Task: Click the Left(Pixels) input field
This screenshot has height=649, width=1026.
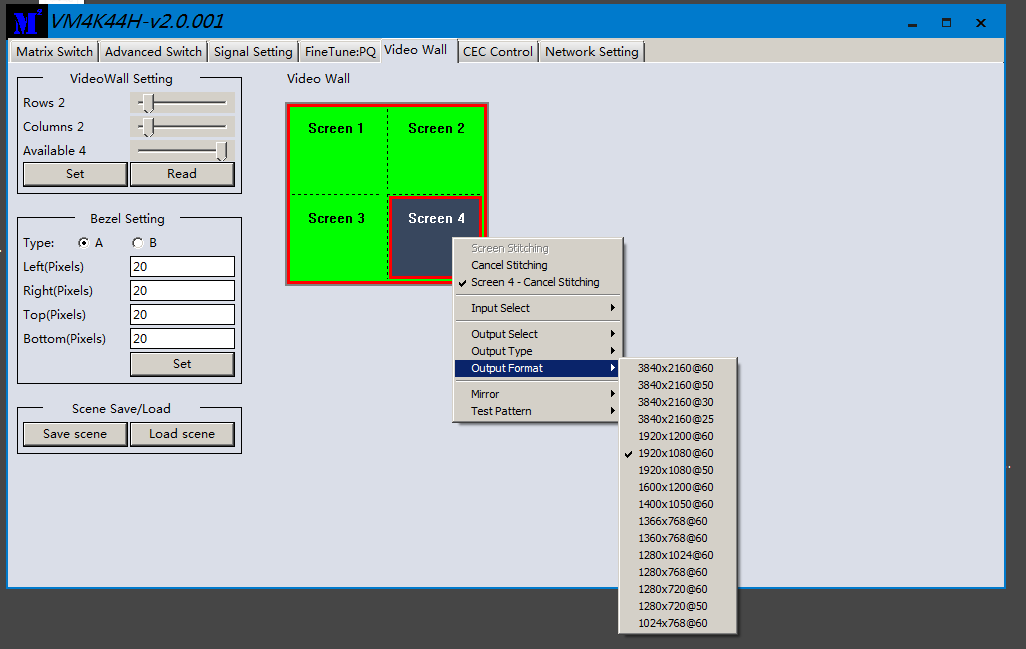Action: (x=182, y=267)
